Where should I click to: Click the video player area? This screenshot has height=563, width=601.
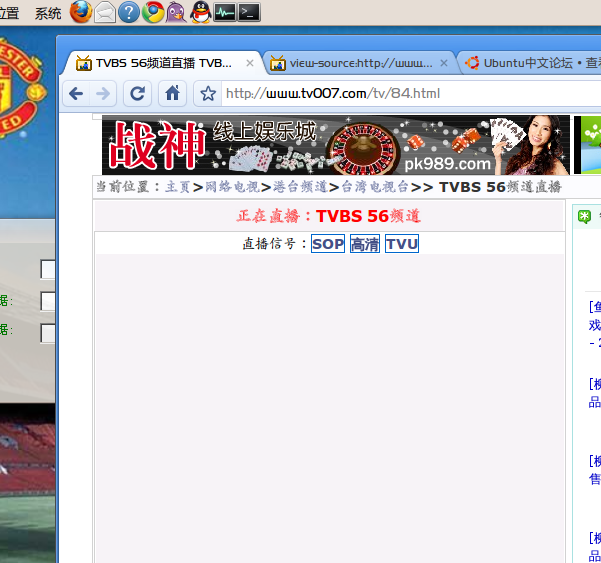330,408
